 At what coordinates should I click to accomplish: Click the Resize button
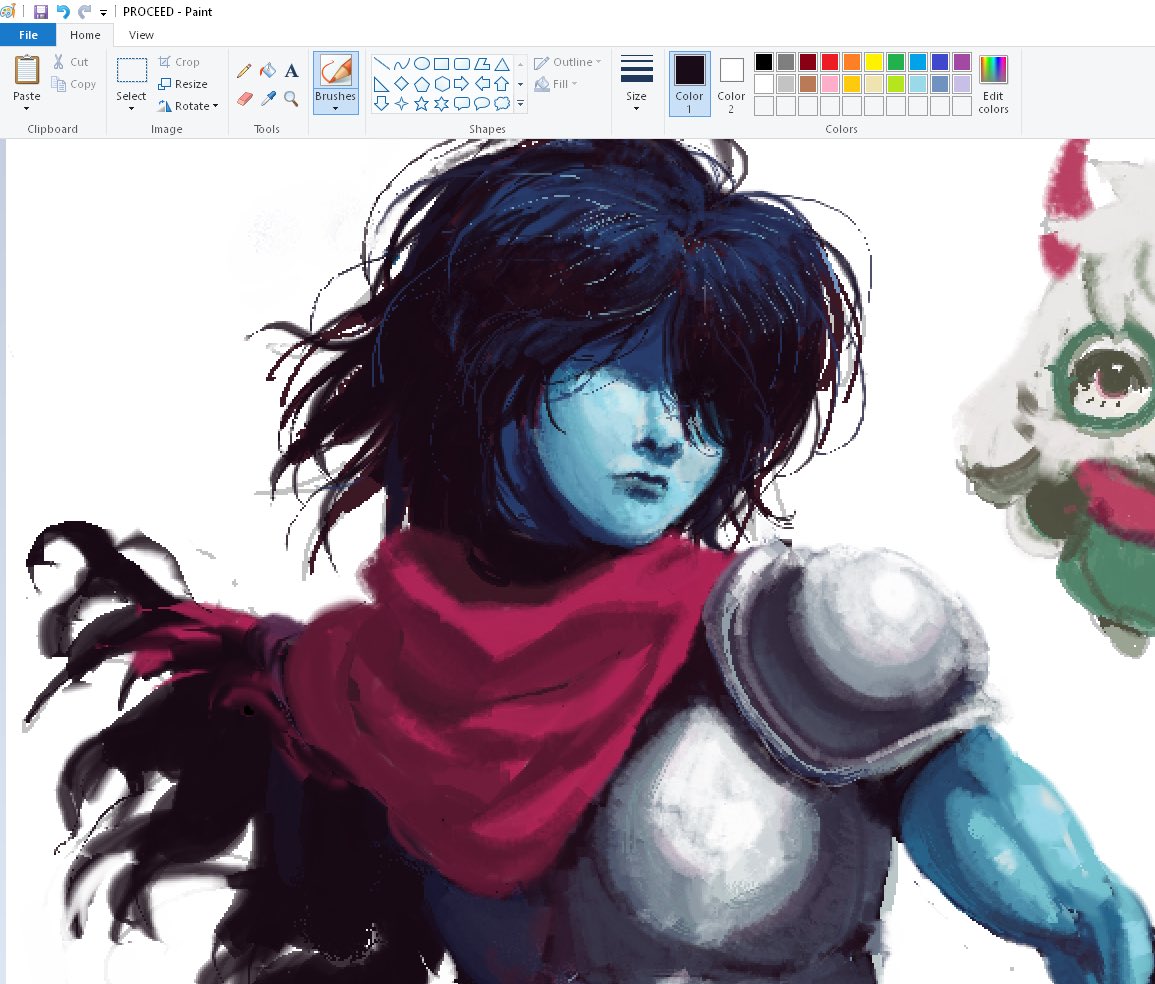[183, 84]
